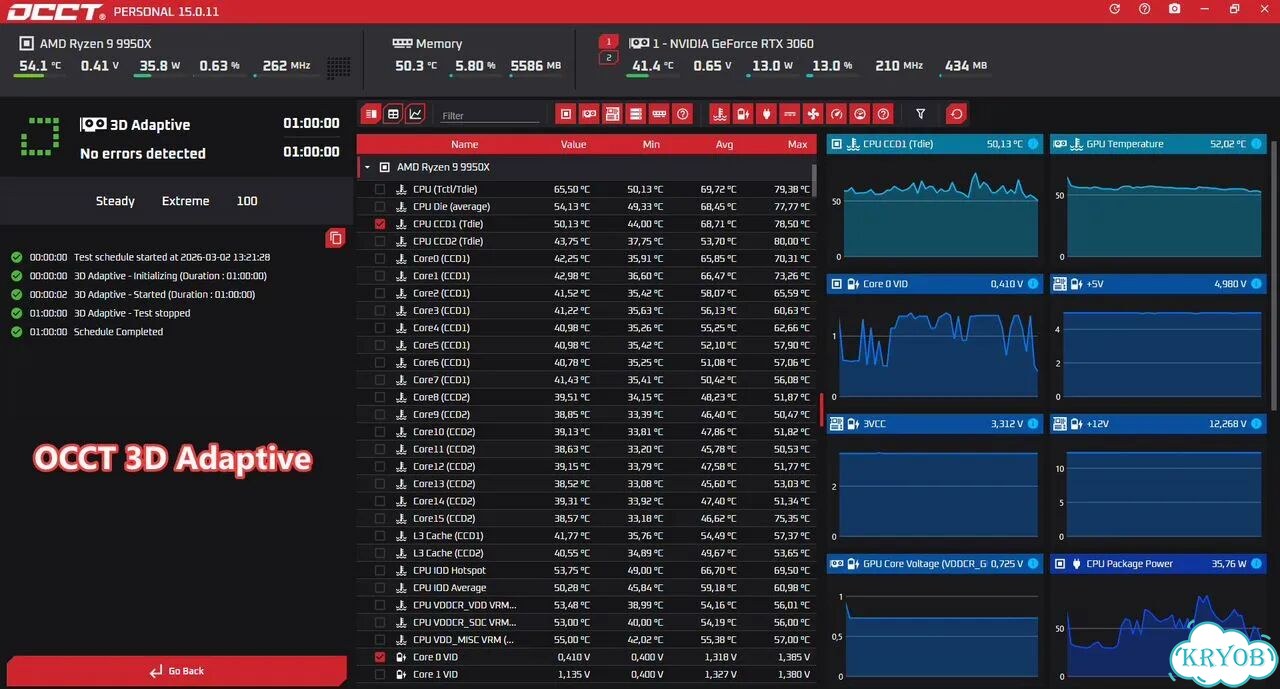Click the CPU Package Power graph title
This screenshot has height=689, width=1280.
[1129, 564]
